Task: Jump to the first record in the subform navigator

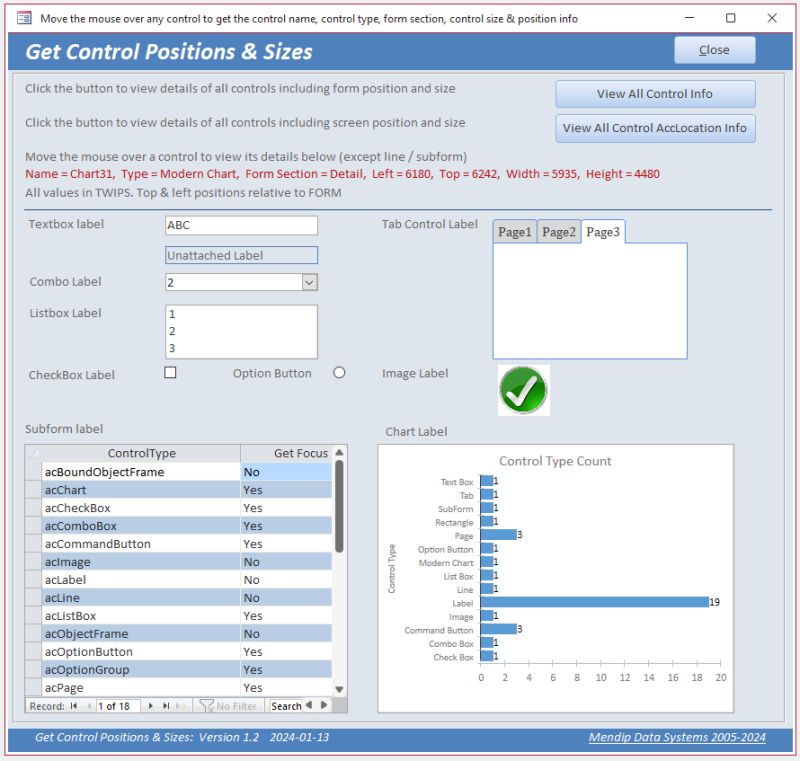Action: (x=73, y=707)
